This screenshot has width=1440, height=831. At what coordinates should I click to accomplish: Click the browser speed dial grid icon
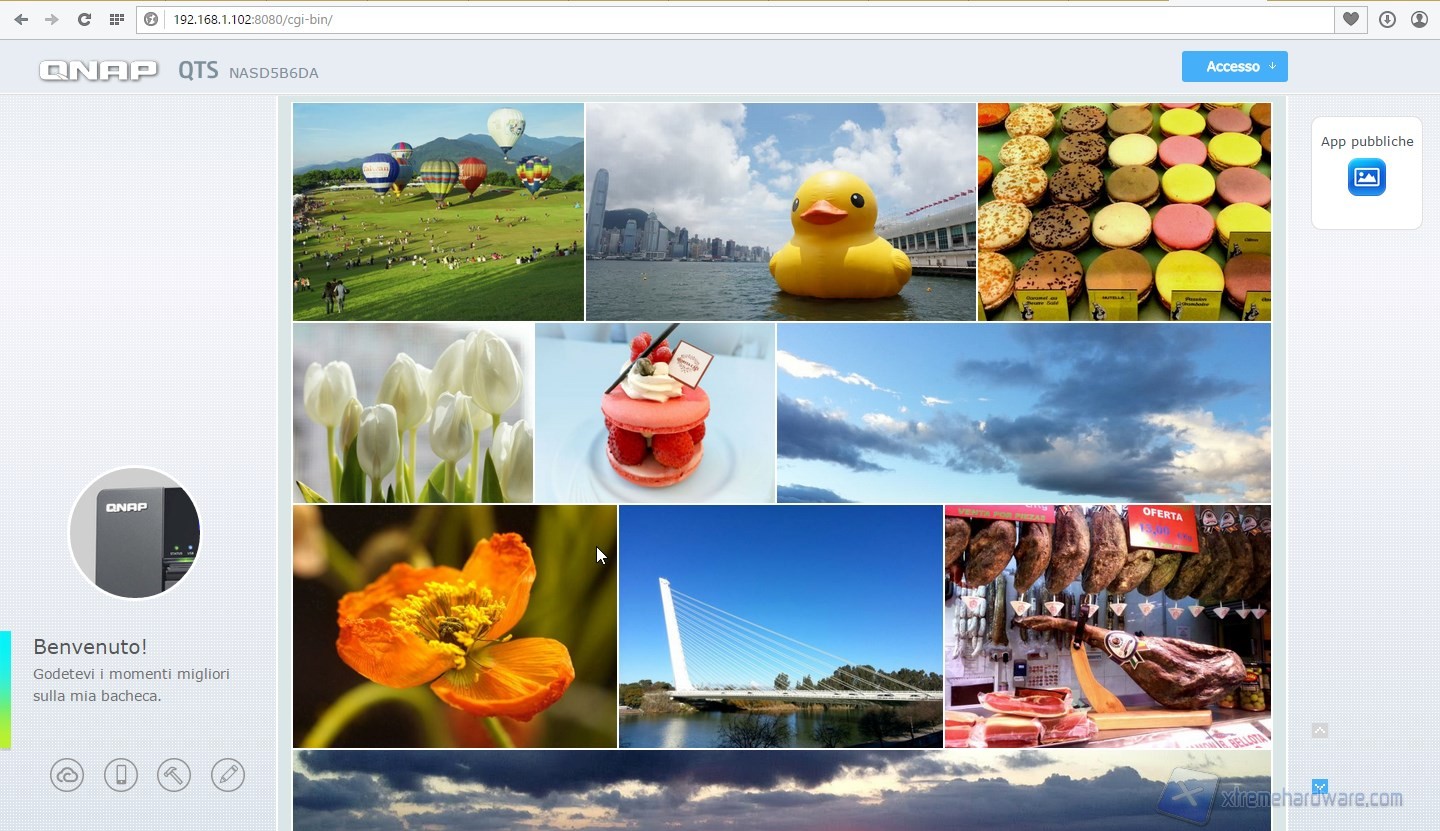117,19
